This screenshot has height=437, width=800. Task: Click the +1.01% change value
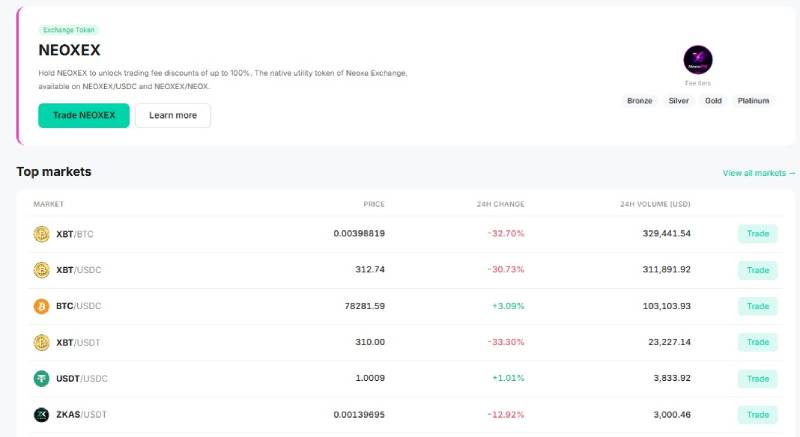(x=508, y=378)
